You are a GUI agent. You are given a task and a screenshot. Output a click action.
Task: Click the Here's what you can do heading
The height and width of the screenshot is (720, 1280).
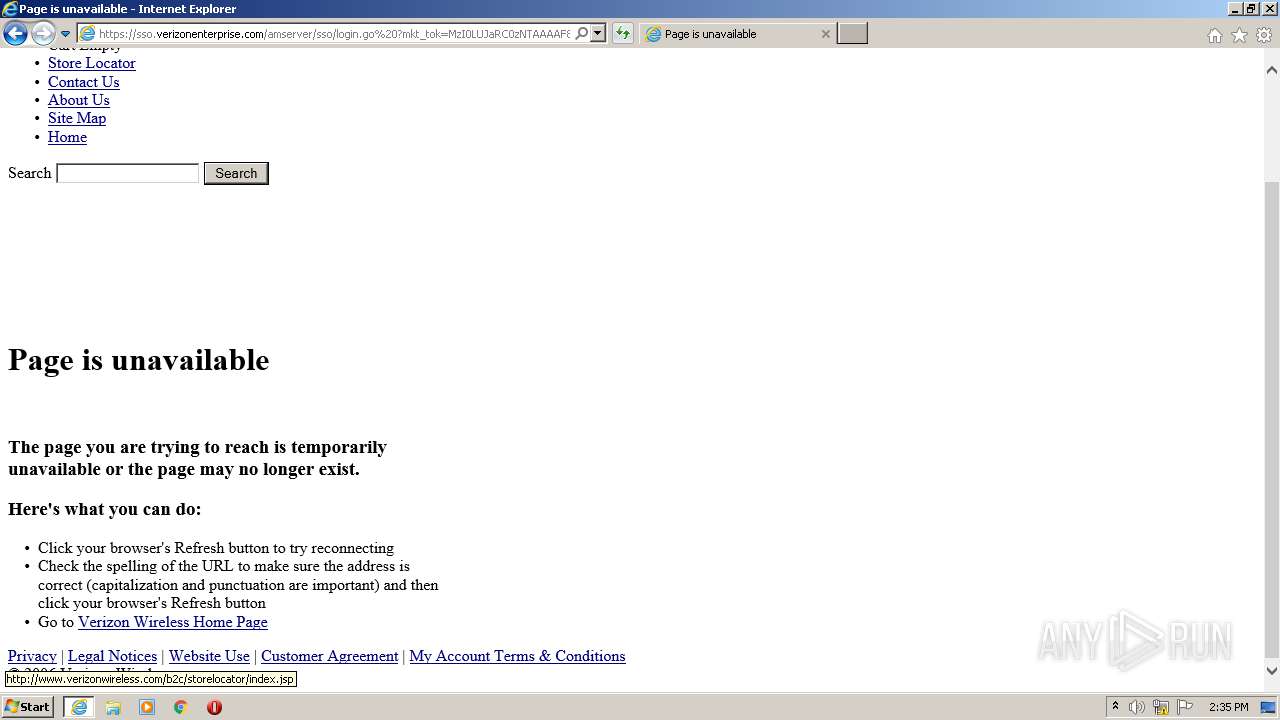tap(105, 509)
